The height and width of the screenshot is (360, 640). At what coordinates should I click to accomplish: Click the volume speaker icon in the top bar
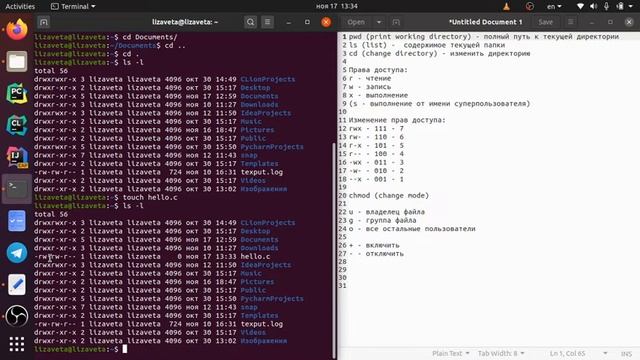coord(593,6)
